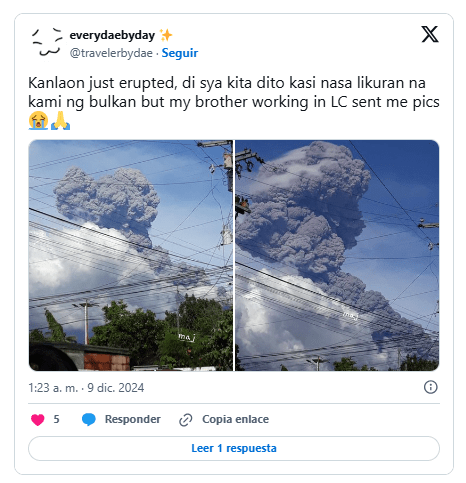Open the @travelerbydae handle
Image resolution: width=466 pixels, height=483 pixels.
[x=111, y=53]
